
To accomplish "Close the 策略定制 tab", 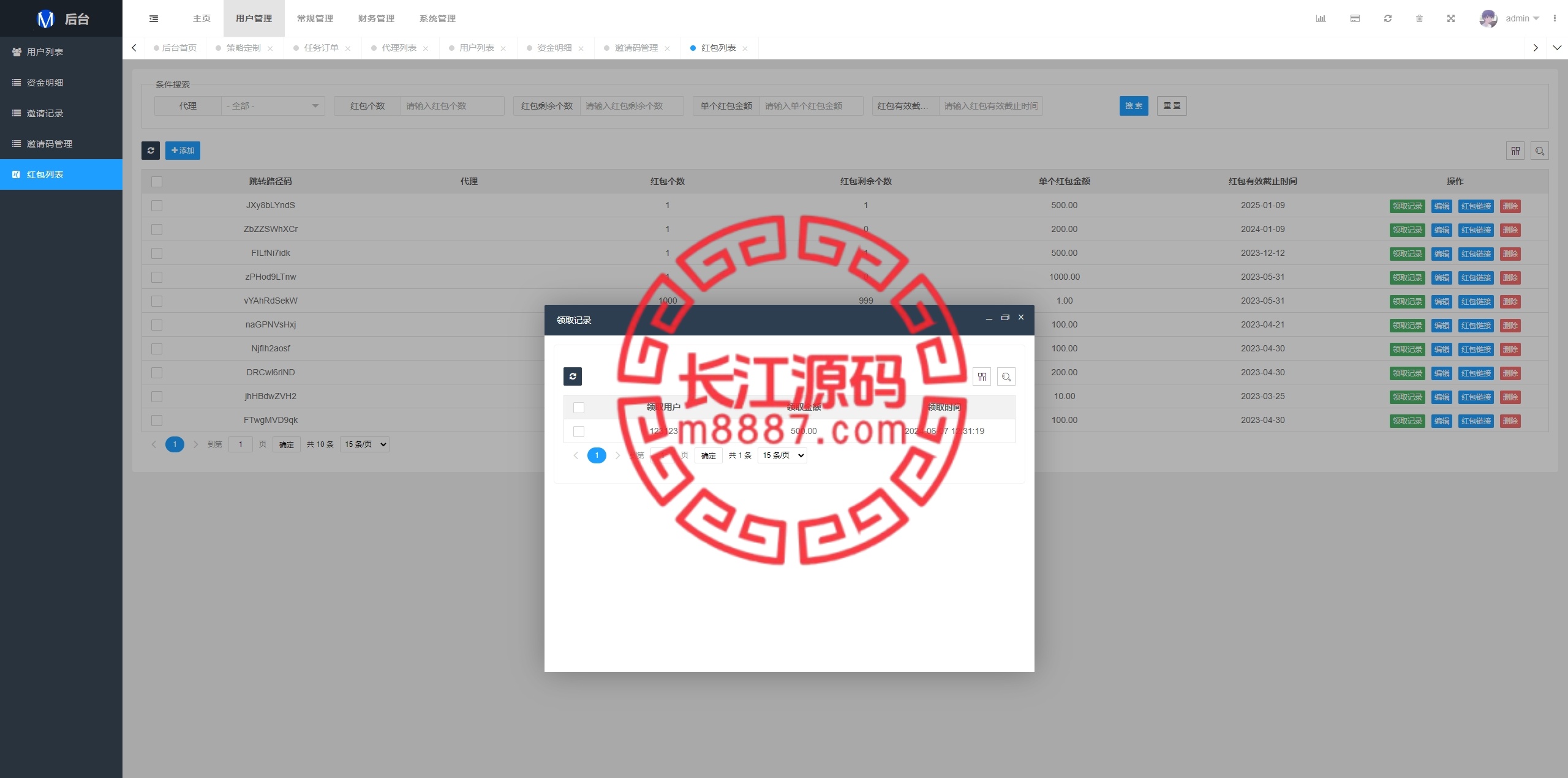I will (x=270, y=48).
